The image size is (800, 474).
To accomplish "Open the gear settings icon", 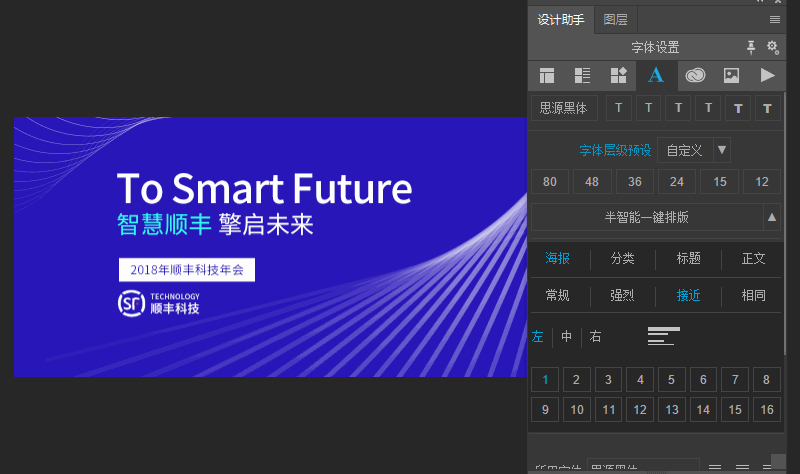I will tap(772, 47).
